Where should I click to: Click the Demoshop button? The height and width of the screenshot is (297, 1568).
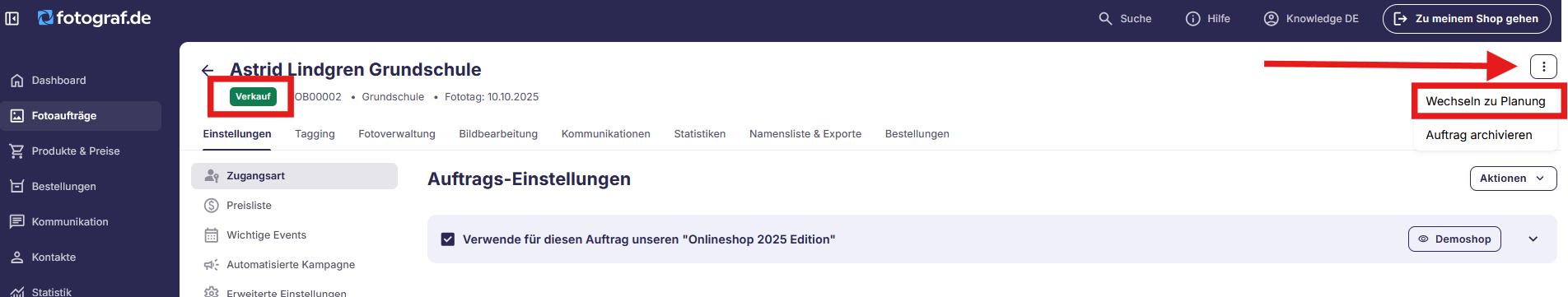coord(1454,239)
